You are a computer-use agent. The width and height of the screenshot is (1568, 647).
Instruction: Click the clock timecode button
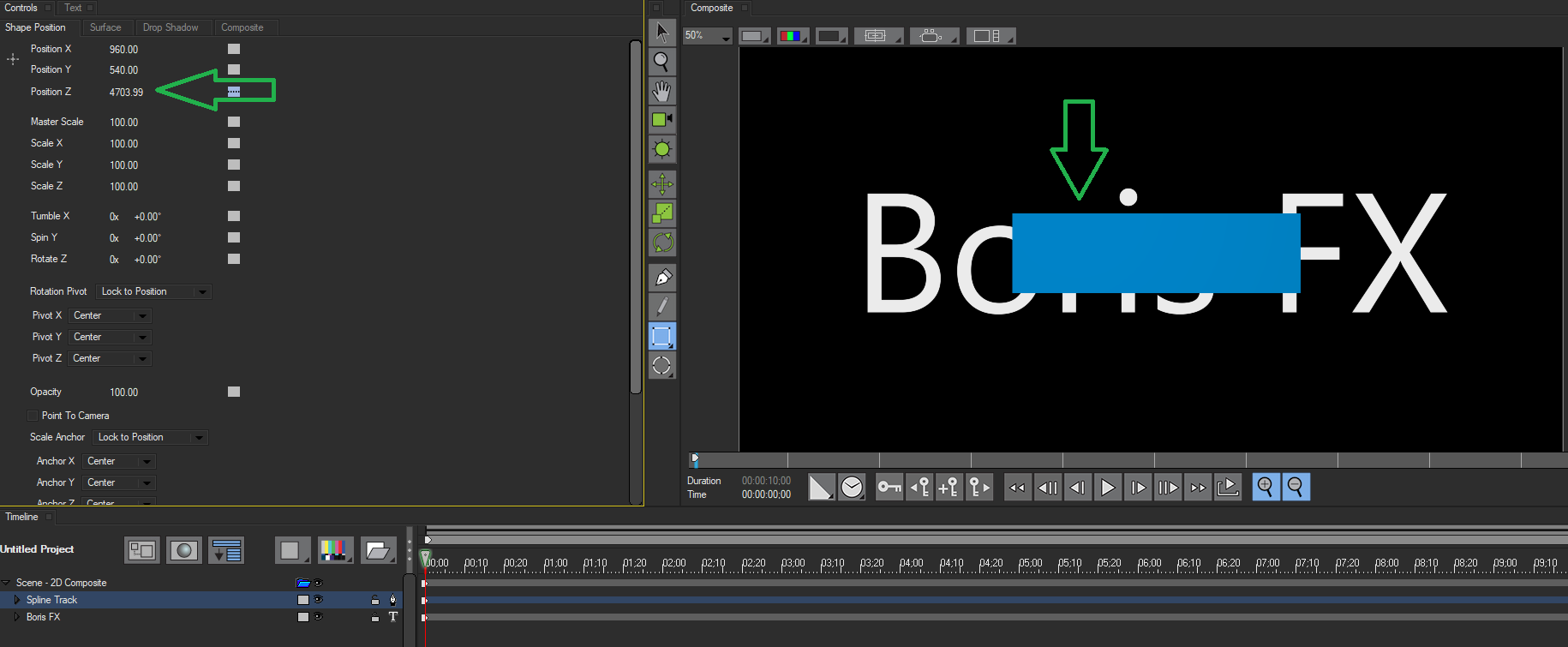click(x=852, y=488)
